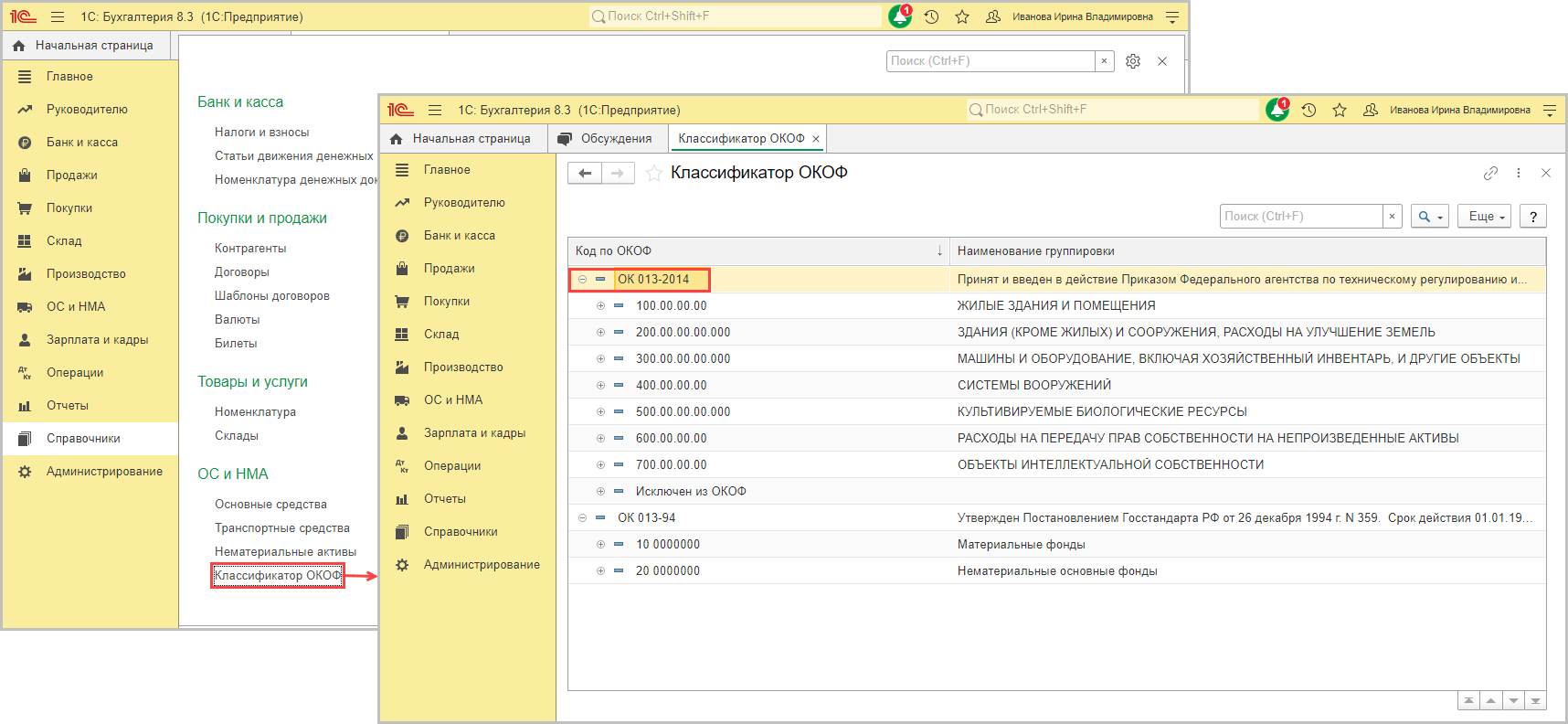Open the magnifier search dropdown button
This screenshot has height=724, width=1568.
click(x=1429, y=217)
